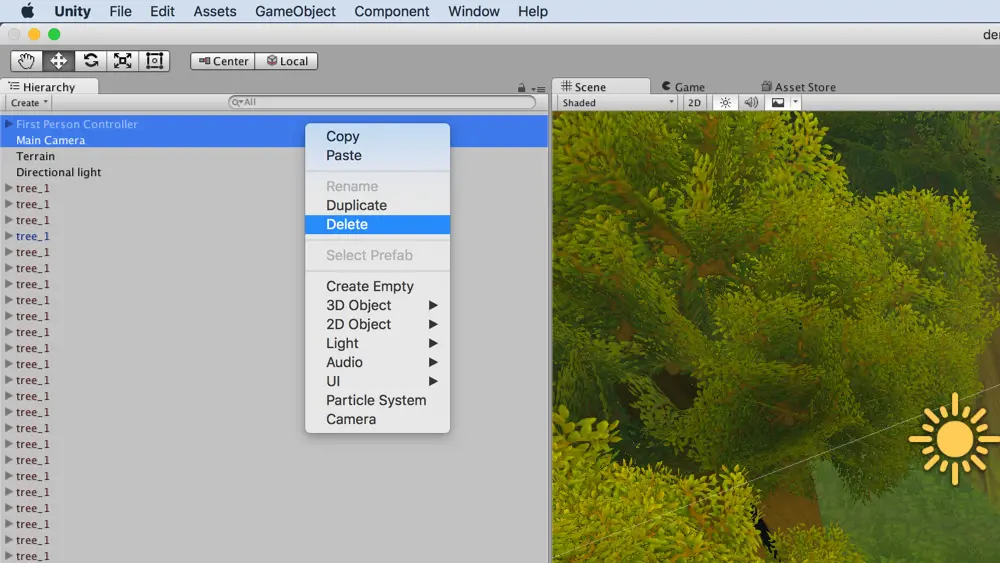The height and width of the screenshot is (563, 1000).
Task: Choose Duplicate from context menu
Action: (378, 205)
